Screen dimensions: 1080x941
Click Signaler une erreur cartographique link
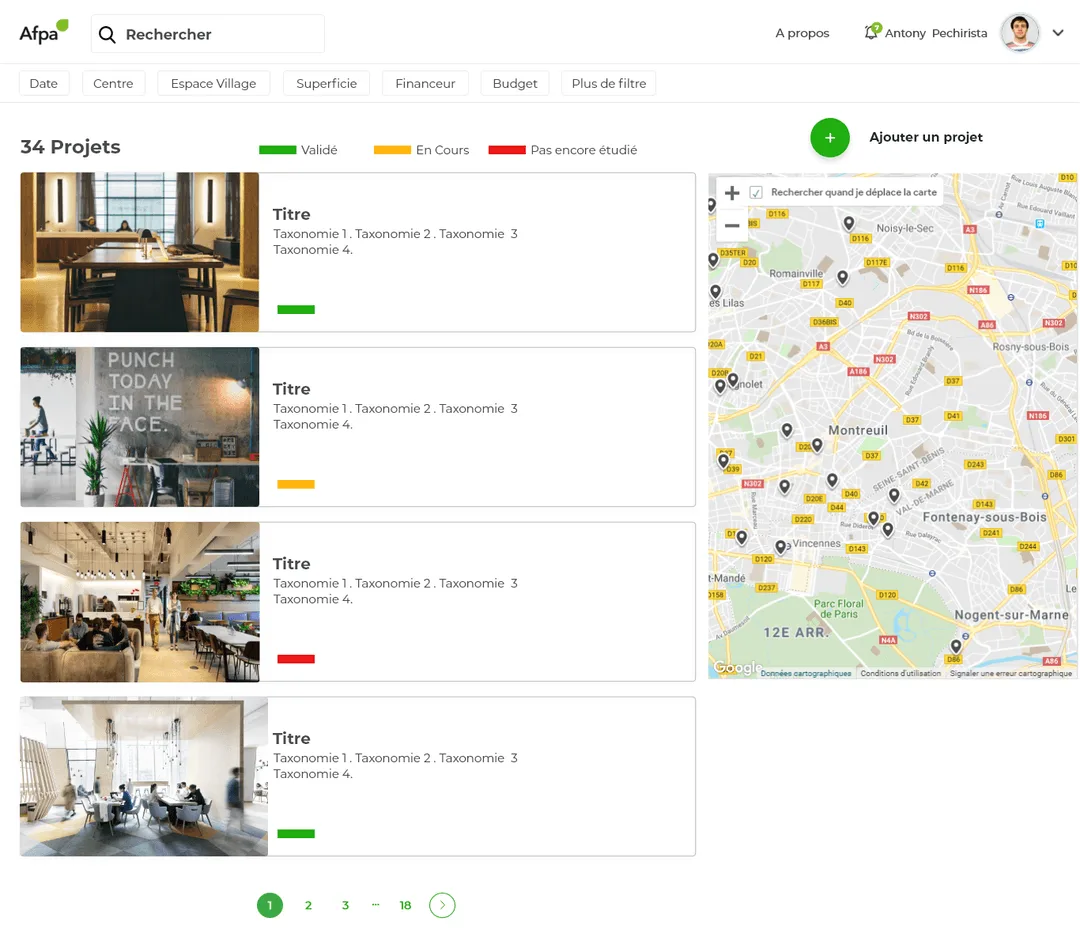point(1010,673)
